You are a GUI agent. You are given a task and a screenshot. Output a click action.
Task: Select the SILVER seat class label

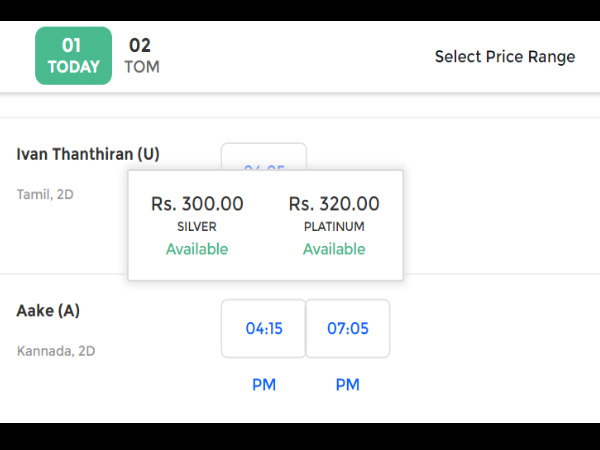tap(197, 227)
